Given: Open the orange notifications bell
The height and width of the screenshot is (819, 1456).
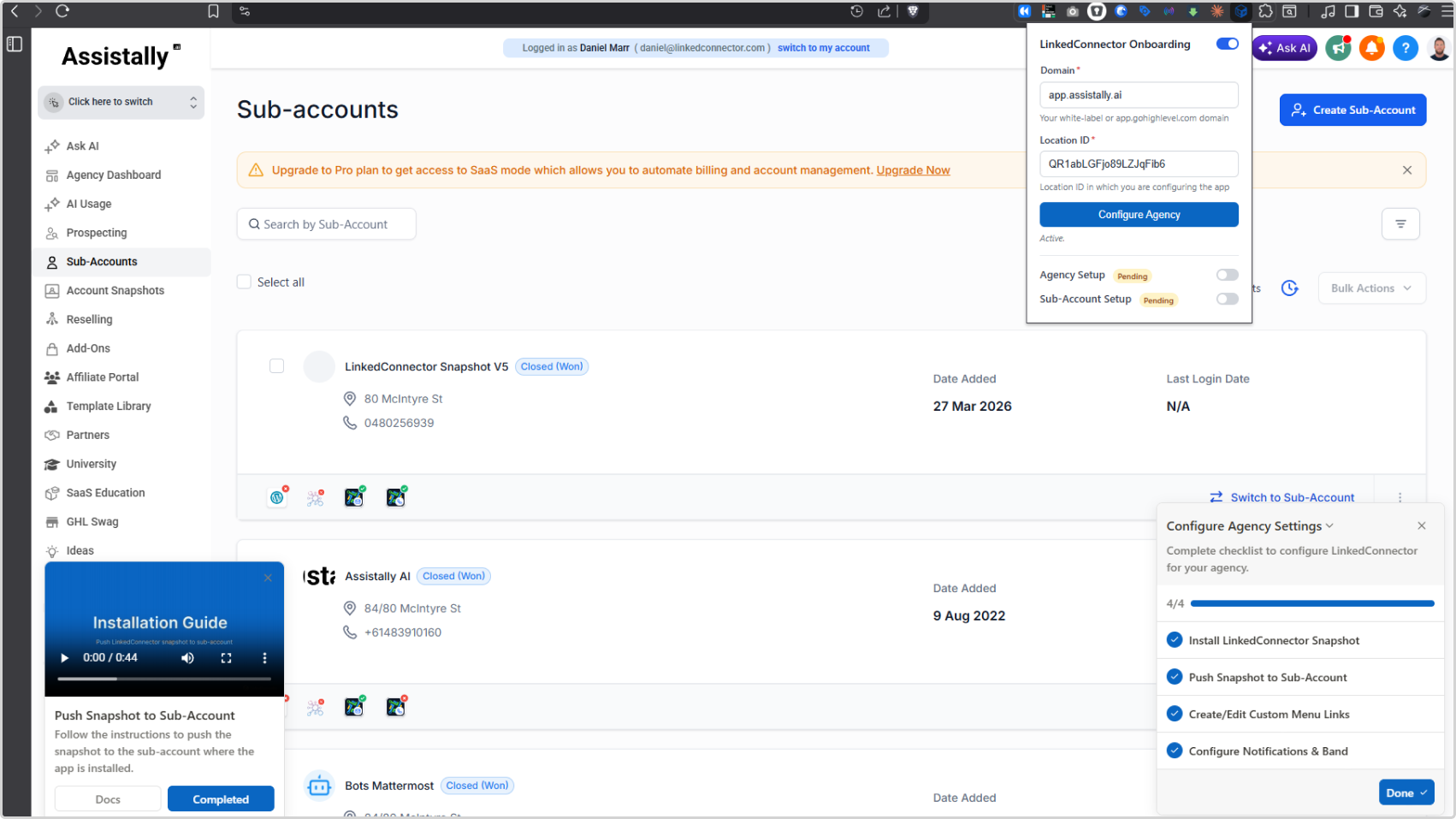Looking at the screenshot, I should click(1371, 48).
